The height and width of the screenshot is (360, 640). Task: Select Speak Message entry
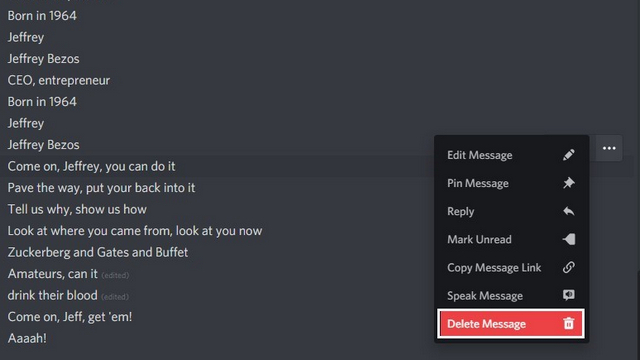(x=511, y=296)
